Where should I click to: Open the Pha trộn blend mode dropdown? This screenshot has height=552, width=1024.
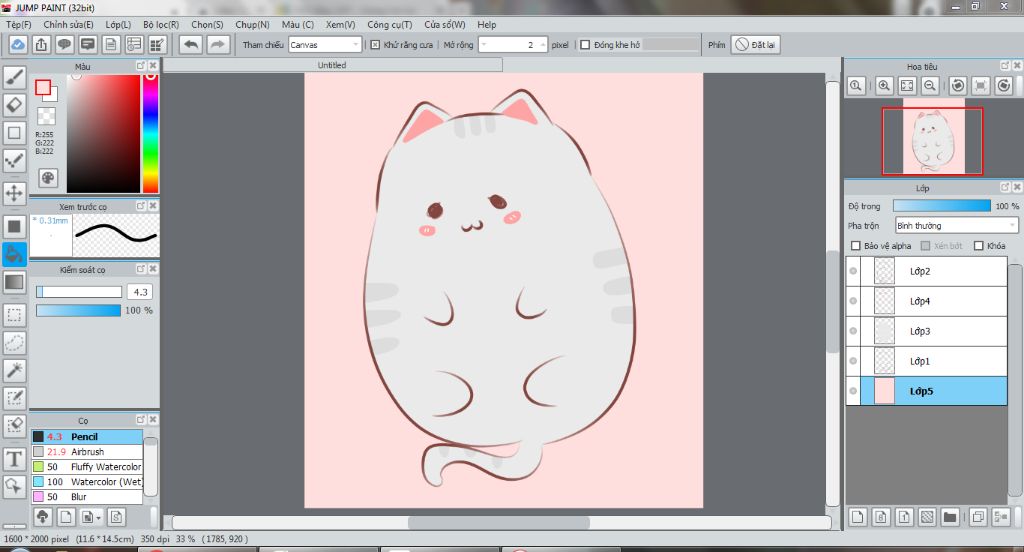[956, 225]
